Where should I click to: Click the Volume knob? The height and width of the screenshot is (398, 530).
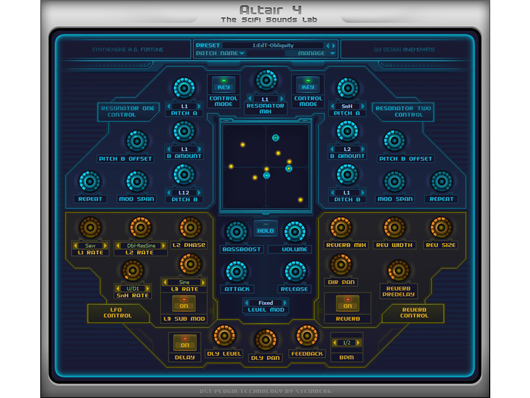click(x=295, y=232)
